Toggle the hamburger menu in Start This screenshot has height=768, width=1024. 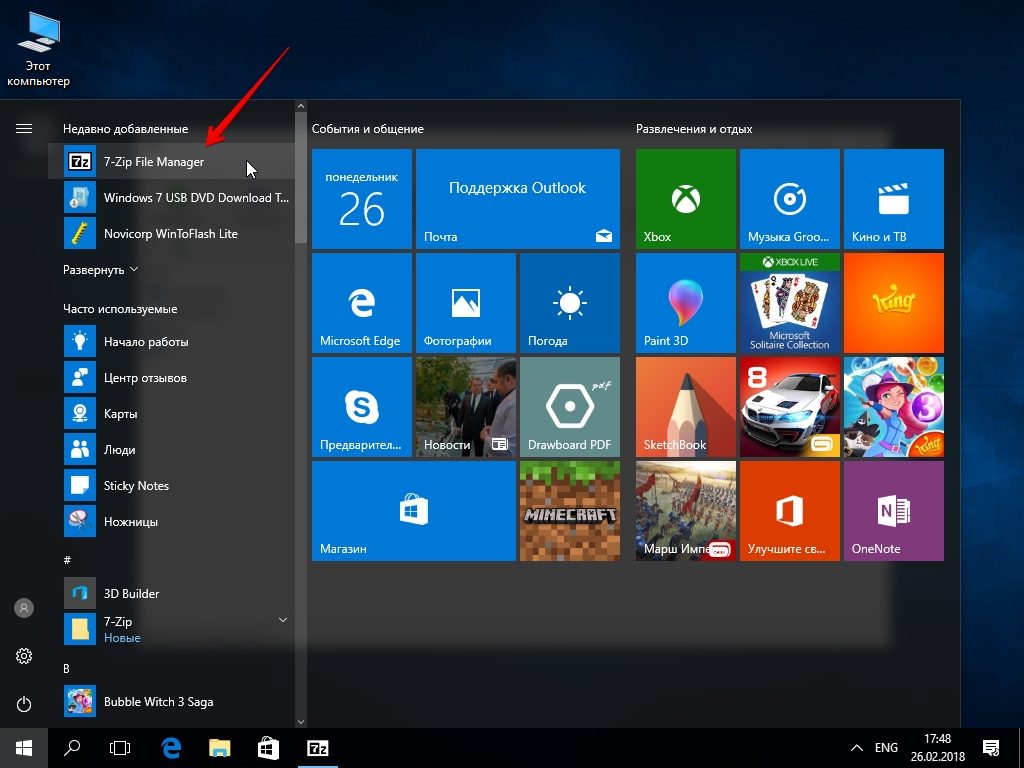tap(24, 129)
